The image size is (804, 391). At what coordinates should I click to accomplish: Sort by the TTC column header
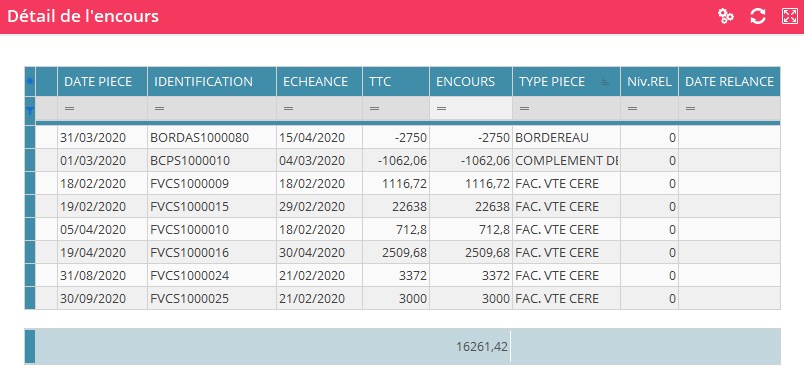tap(396, 81)
